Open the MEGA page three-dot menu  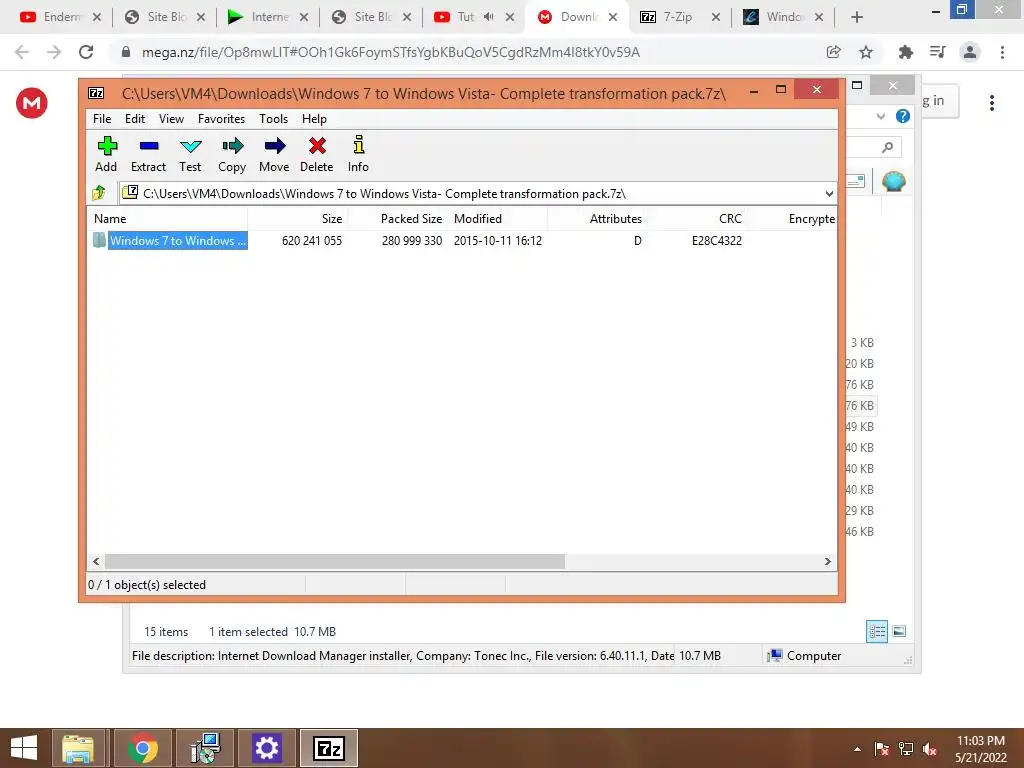tap(991, 103)
